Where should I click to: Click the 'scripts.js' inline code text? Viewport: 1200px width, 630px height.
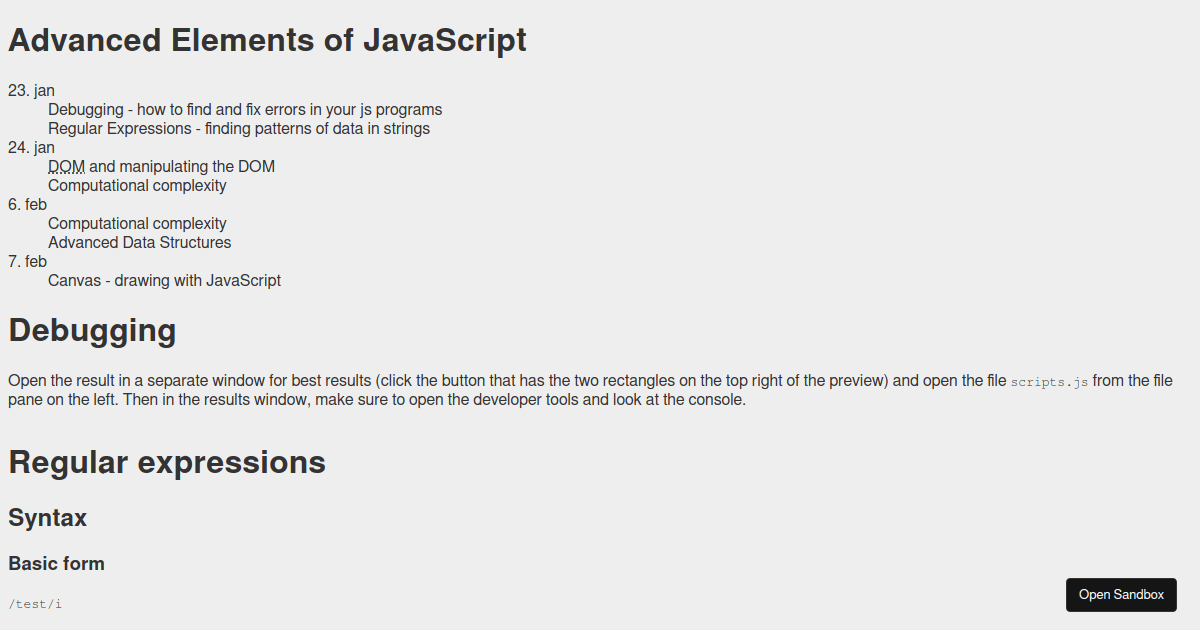1049,382
